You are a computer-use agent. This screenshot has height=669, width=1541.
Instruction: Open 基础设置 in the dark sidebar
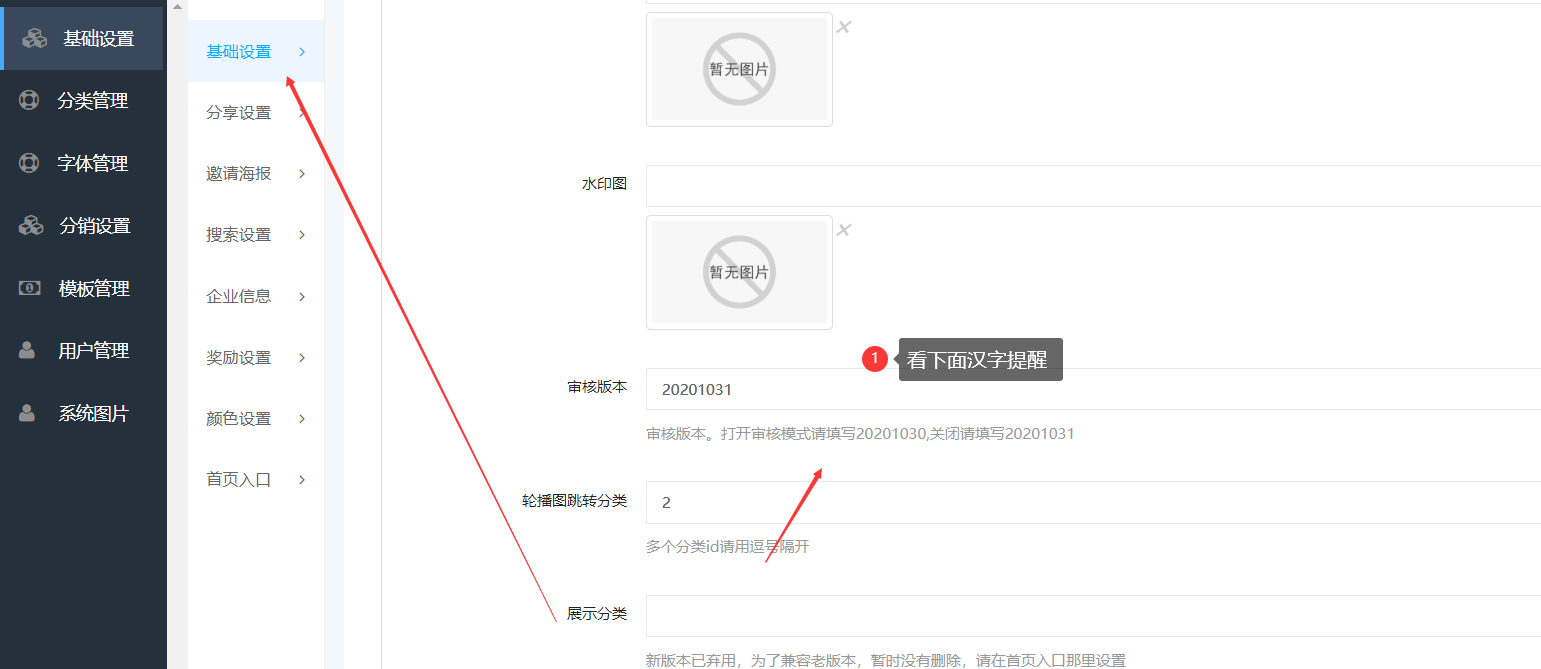pyautogui.click(x=83, y=38)
